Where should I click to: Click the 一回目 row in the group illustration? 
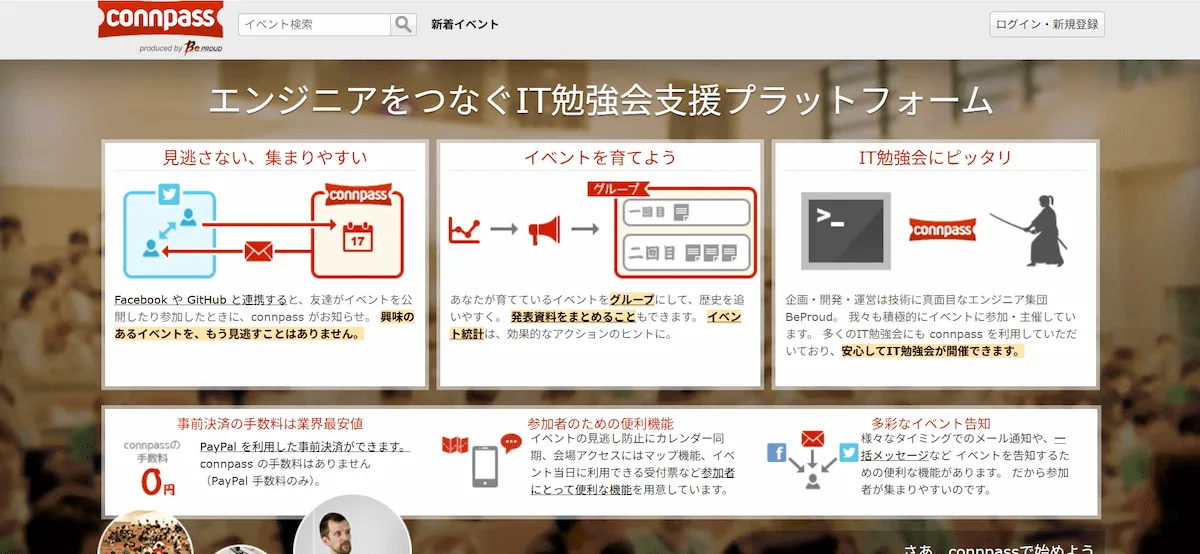(686, 212)
